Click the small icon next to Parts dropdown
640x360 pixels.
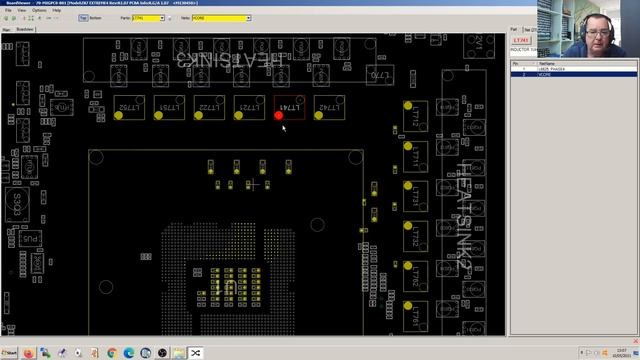click(x=170, y=18)
